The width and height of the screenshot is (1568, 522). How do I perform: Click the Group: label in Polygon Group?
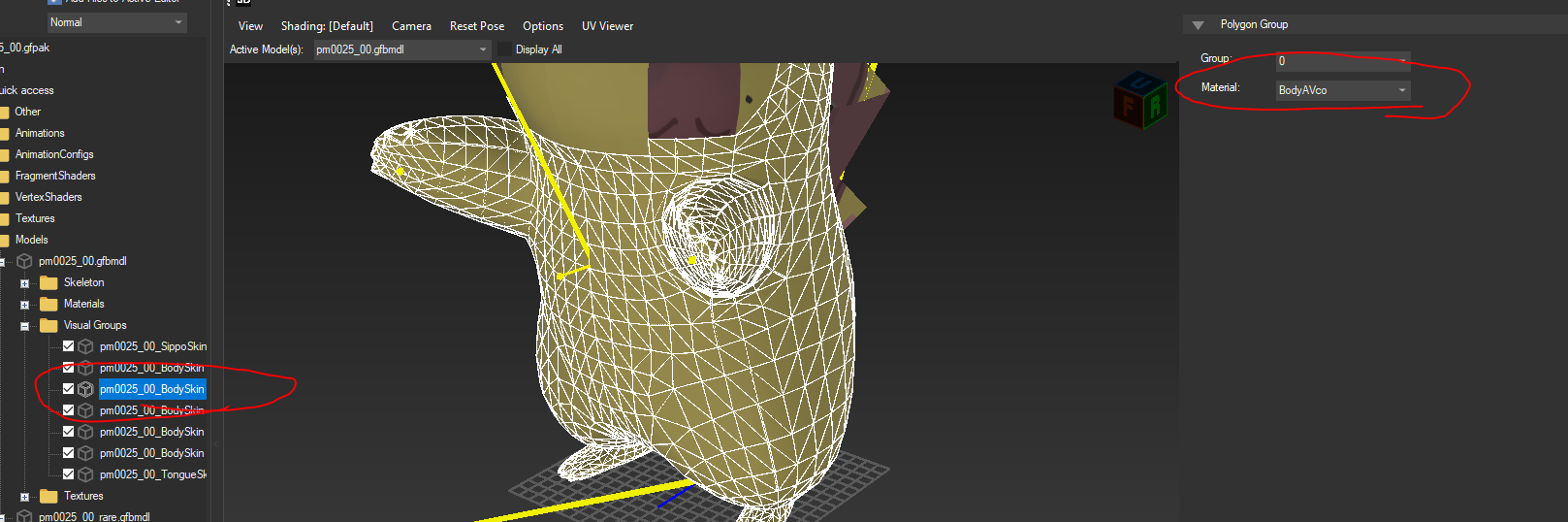coord(1216,58)
